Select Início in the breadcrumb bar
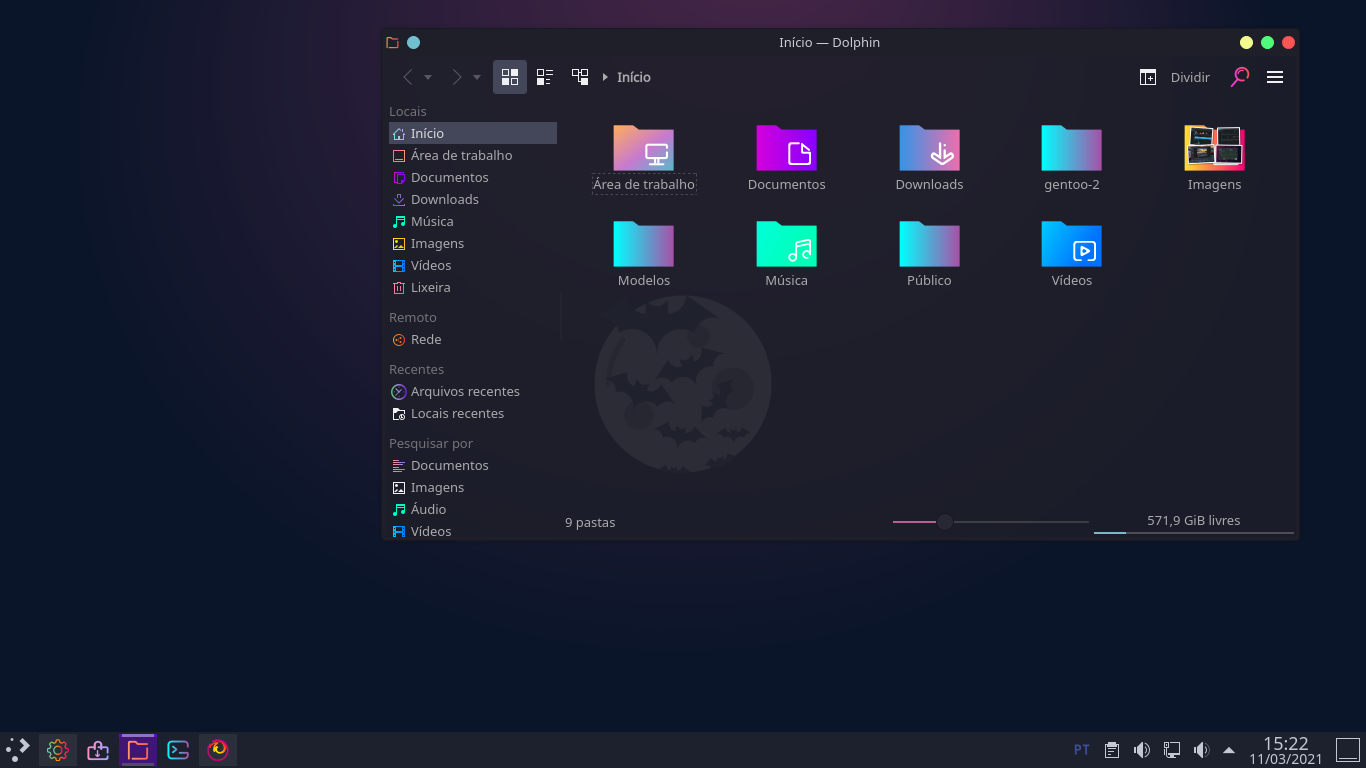This screenshot has width=1366, height=768. pyautogui.click(x=634, y=77)
